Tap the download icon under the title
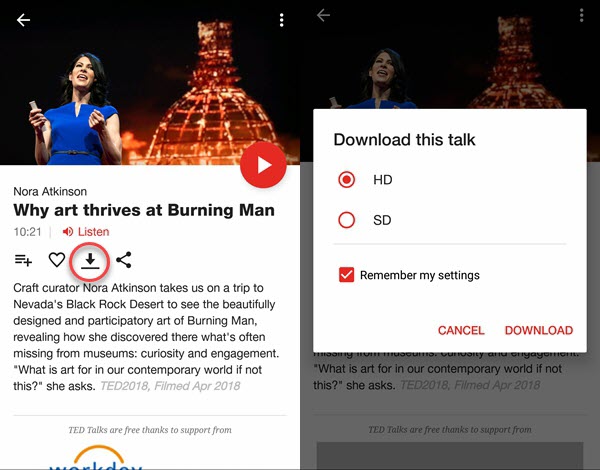The height and width of the screenshot is (470, 600). 90,261
